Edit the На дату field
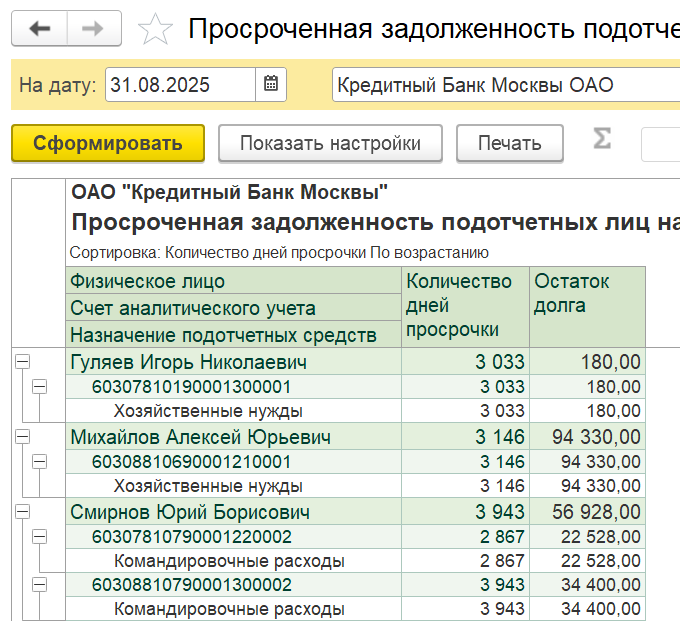 pyautogui.click(x=180, y=85)
